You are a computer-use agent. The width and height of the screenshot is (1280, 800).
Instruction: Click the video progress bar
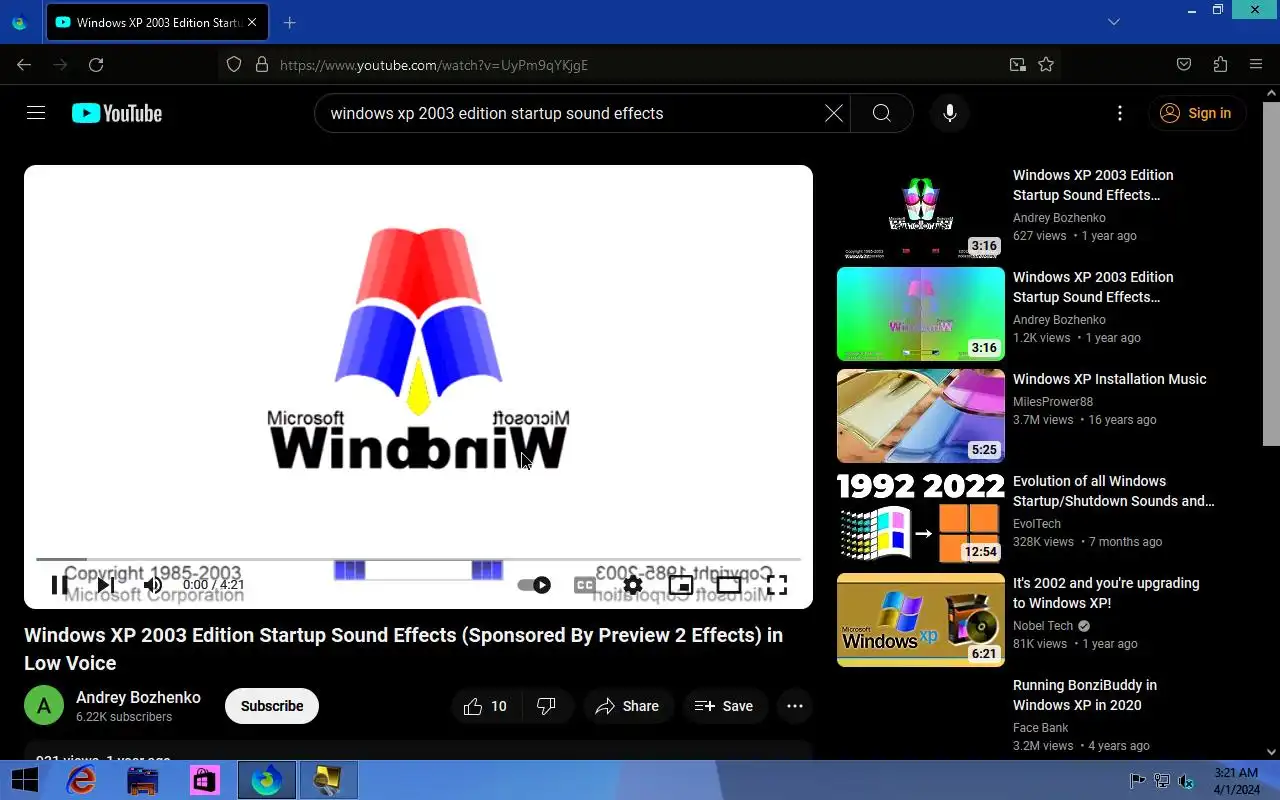[418, 559]
